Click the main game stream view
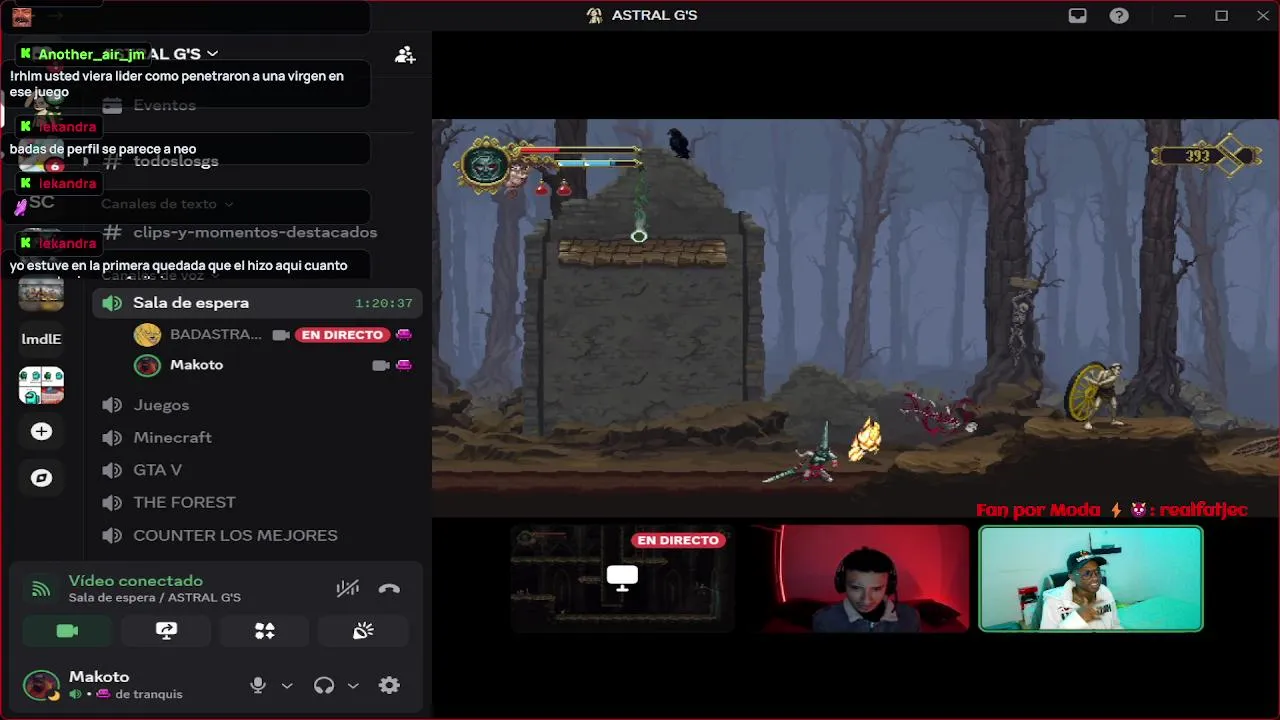The image size is (1280, 720). [855, 319]
